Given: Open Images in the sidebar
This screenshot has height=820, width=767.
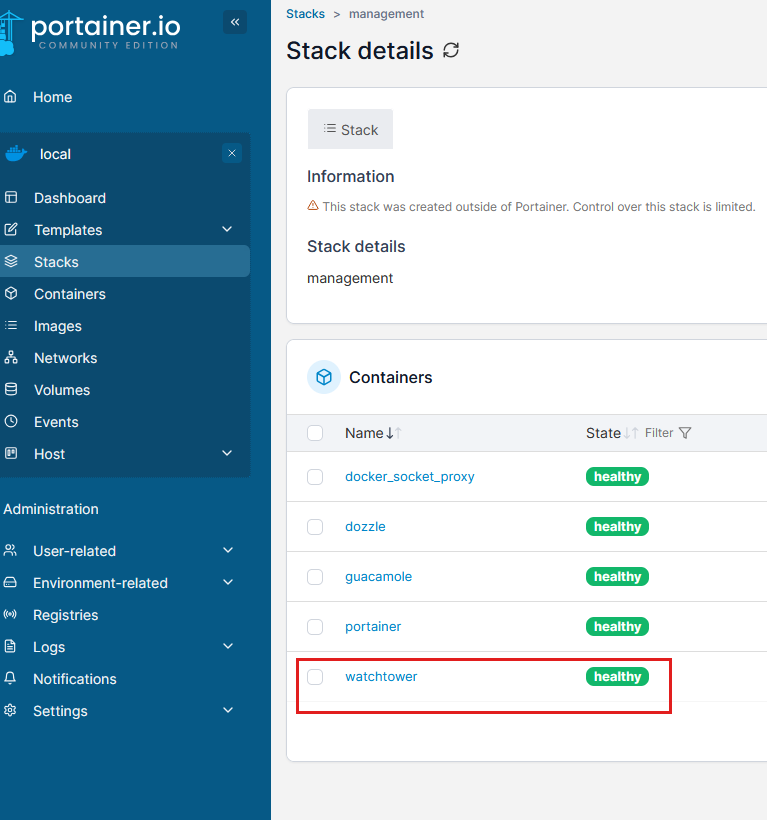Looking at the screenshot, I should (58, 326).
